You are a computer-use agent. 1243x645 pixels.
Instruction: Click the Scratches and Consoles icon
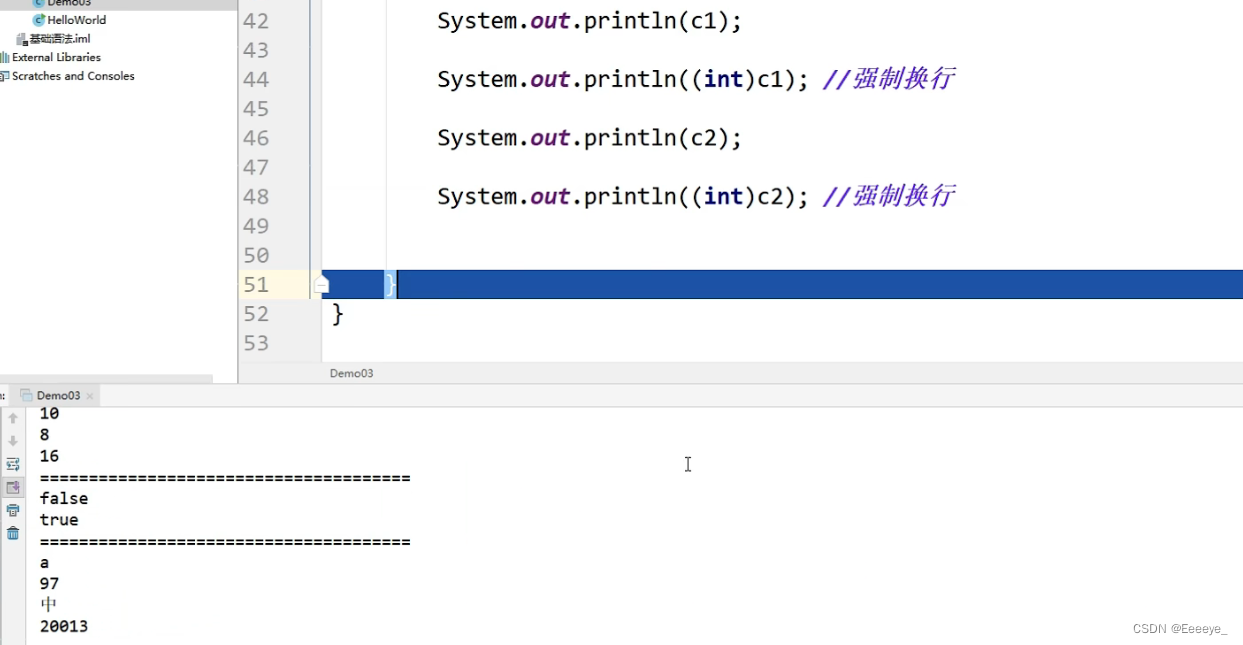tap(5, 76)
